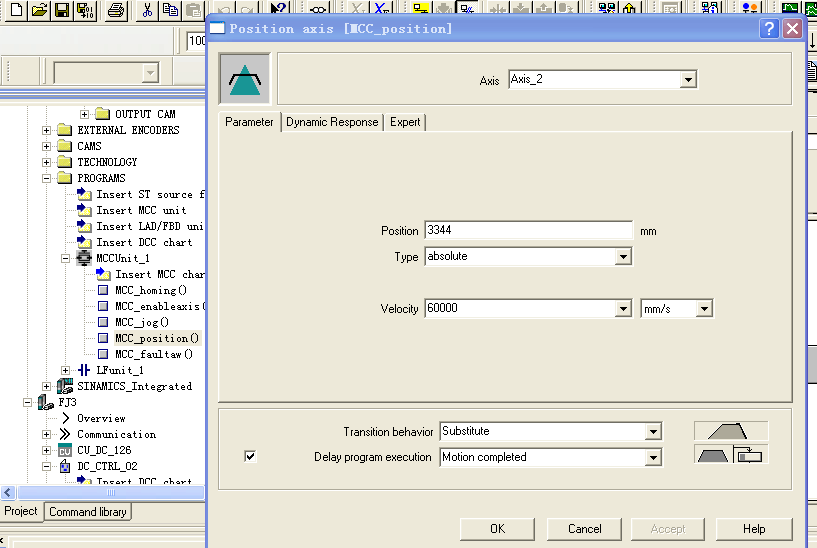
Task: Collapse the PROGRAMS folder in tree
Action: pos(46,178)
